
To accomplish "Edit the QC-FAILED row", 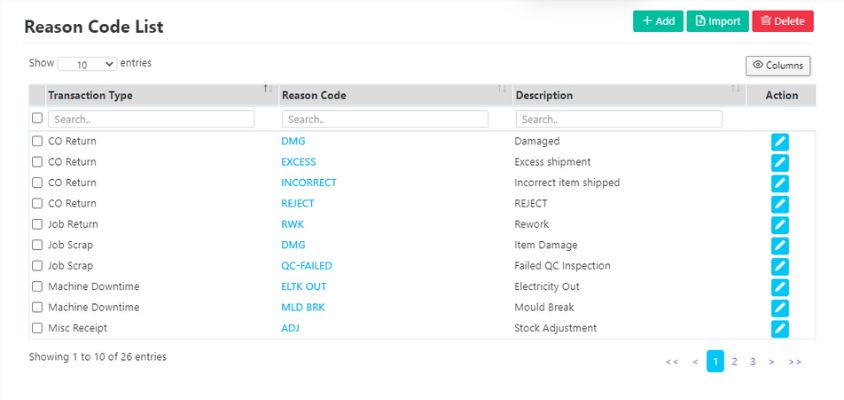I will (779, 266).
